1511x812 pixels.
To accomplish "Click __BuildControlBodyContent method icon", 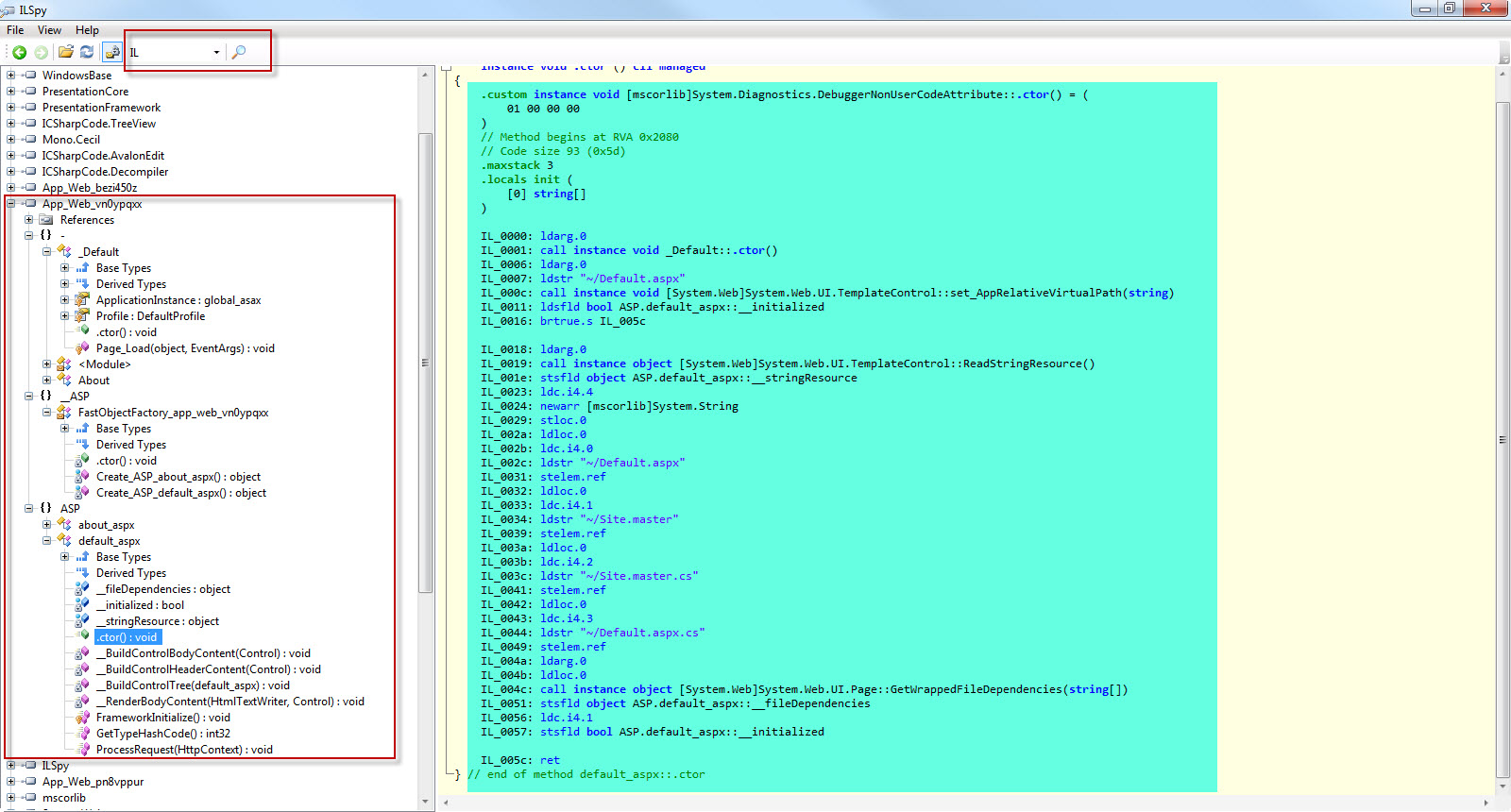I will pos(82,652).
